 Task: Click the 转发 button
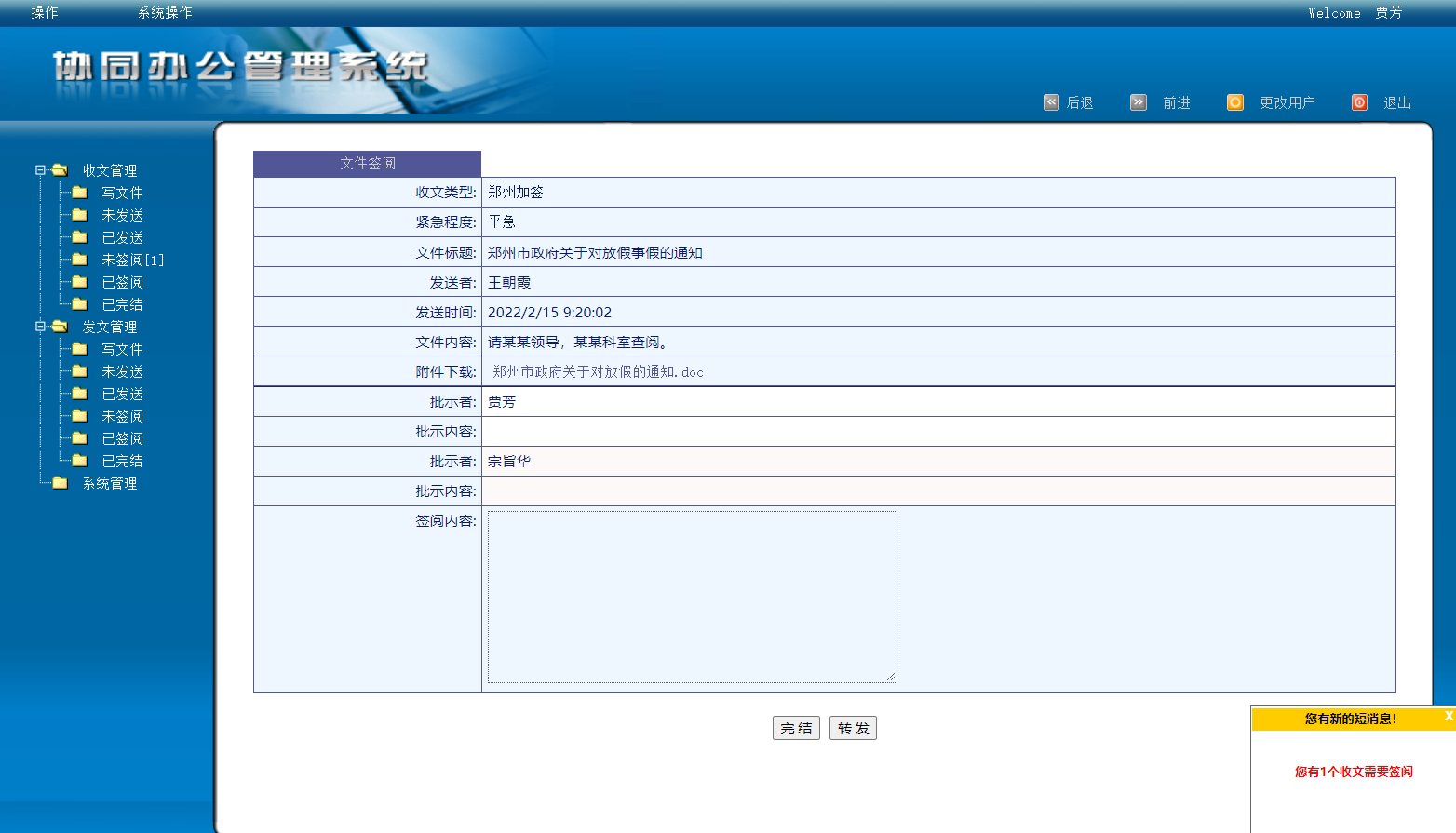pos(853,728)
